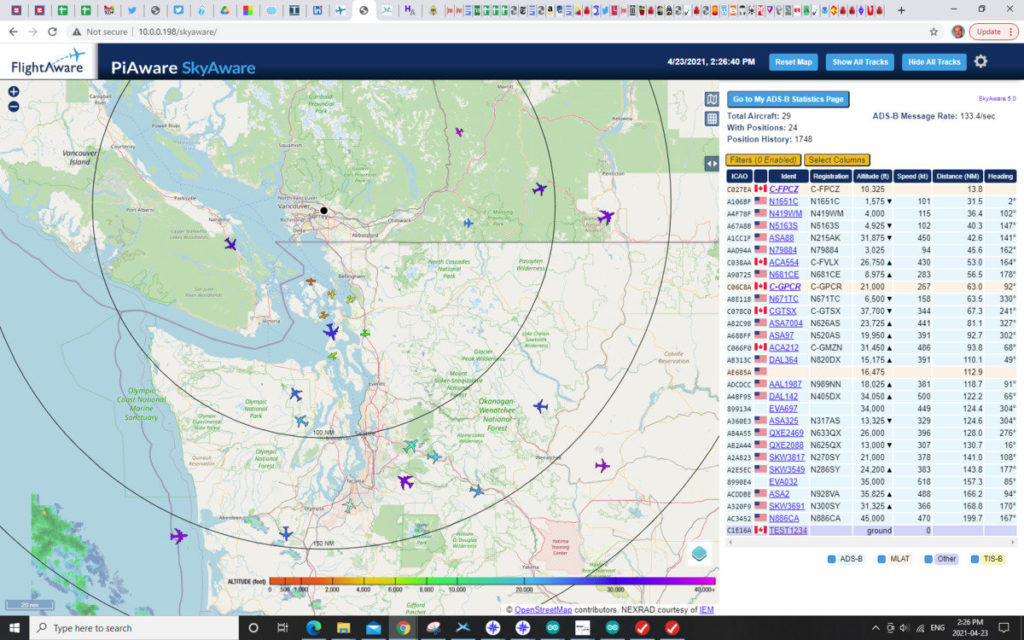Open the C-FPCZ flight link
Image resolution: width=1024 pixels, height=640 pixels.
point(784,189)
